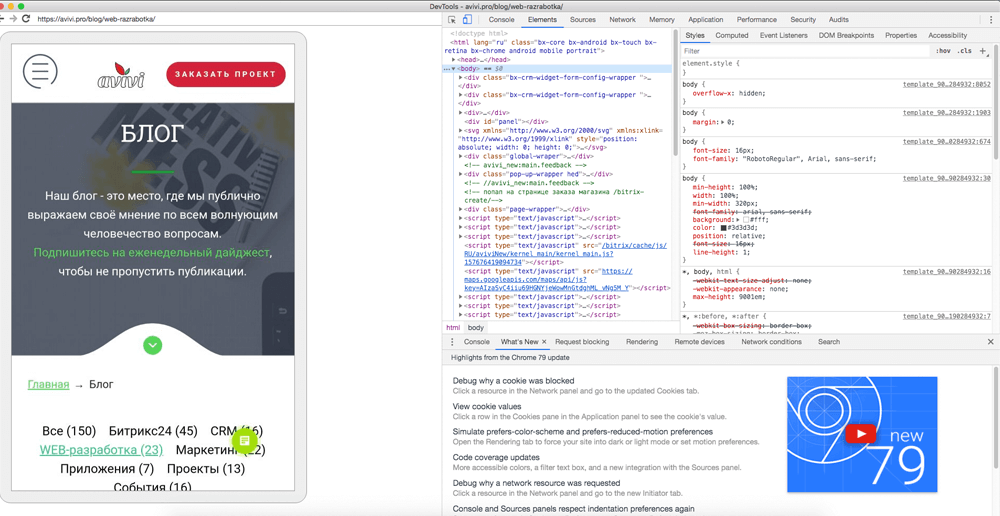The image size is (1000, 516).
Task: Click the ЗАКАЗАТЬ ПРОЕКТ button
Action: pyautogui.click(x=226, y=75)
